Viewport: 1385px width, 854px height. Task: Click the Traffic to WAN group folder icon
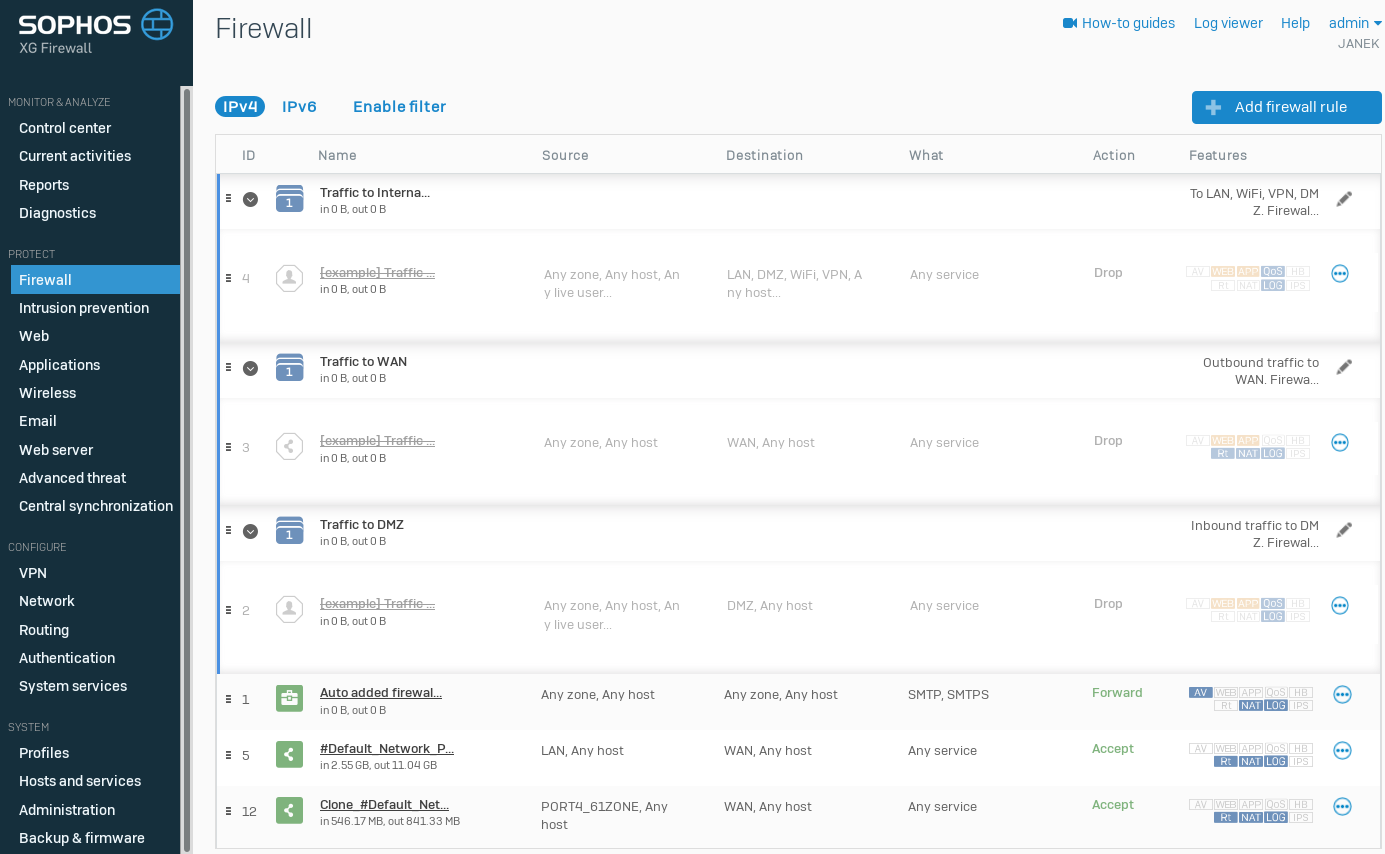click(x=289, y=367)
